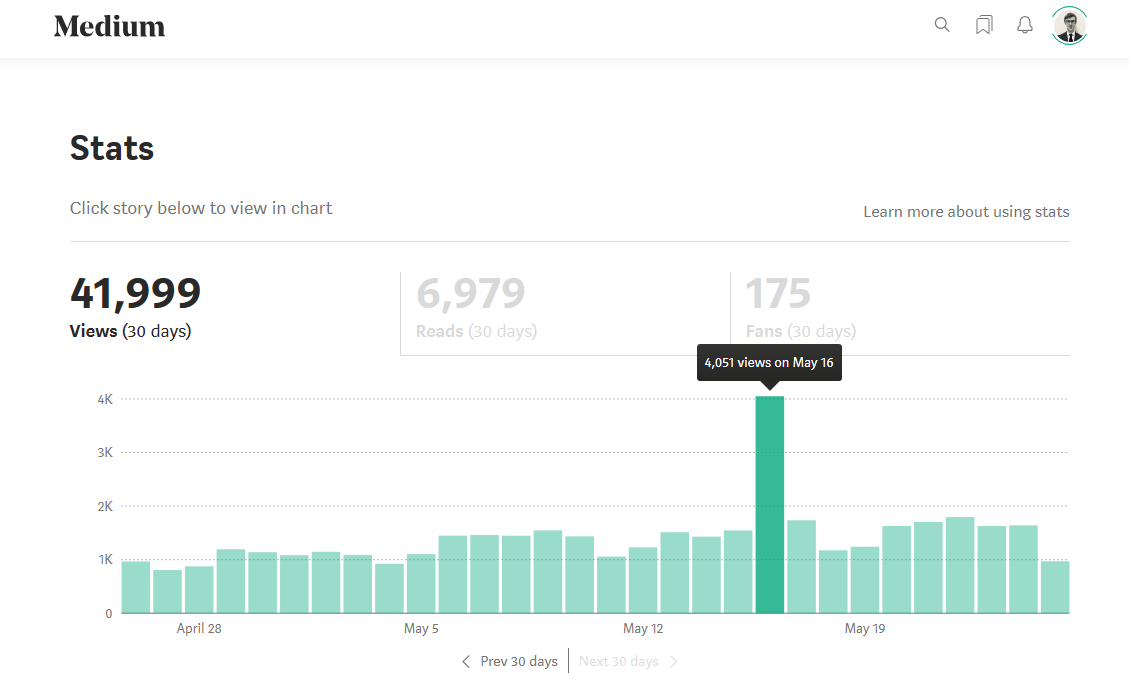
Task: Click left chevron beside Prev 30 days
Action: (x=466, y=661)
